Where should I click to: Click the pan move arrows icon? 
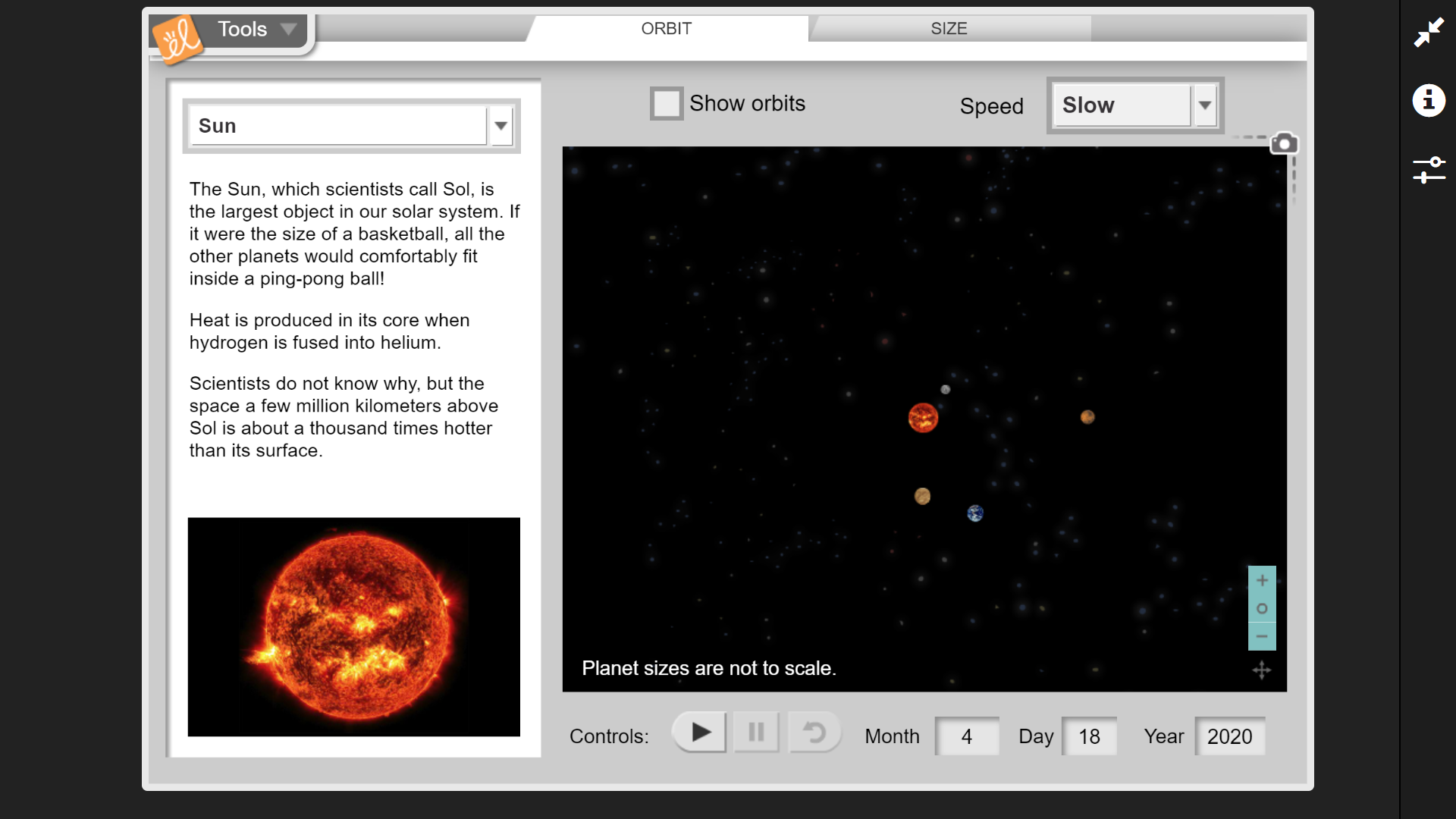click(x=1262, y=670)
